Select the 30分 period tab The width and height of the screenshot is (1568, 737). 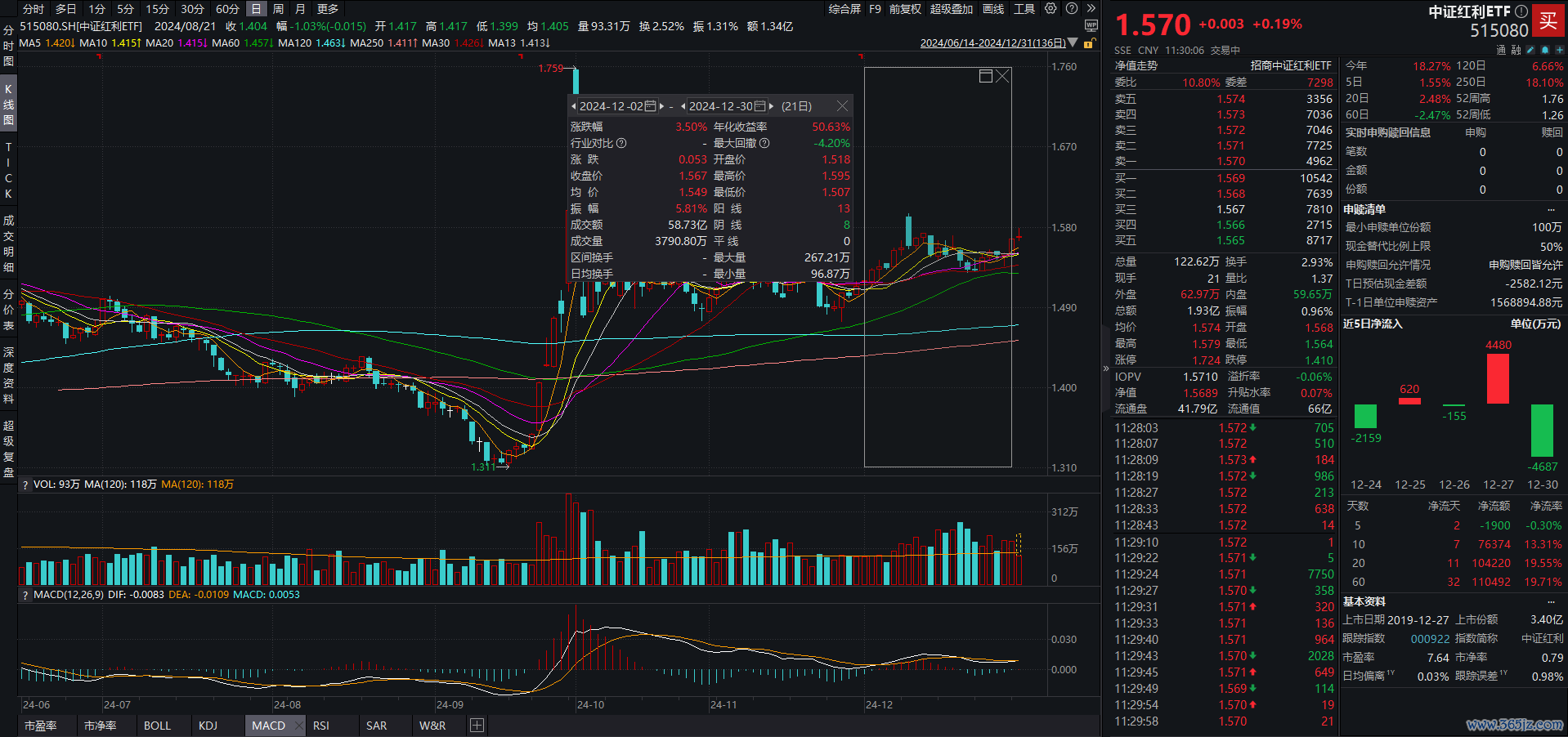click(x=192, y=9)
